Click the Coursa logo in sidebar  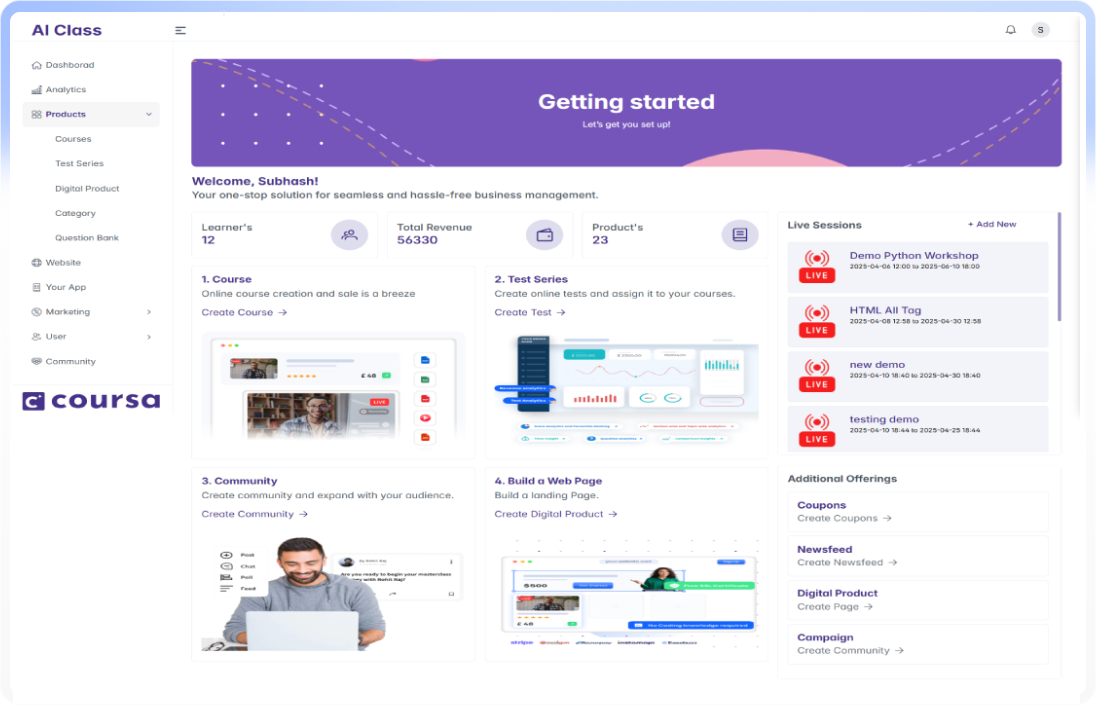[x=91, y=401]
